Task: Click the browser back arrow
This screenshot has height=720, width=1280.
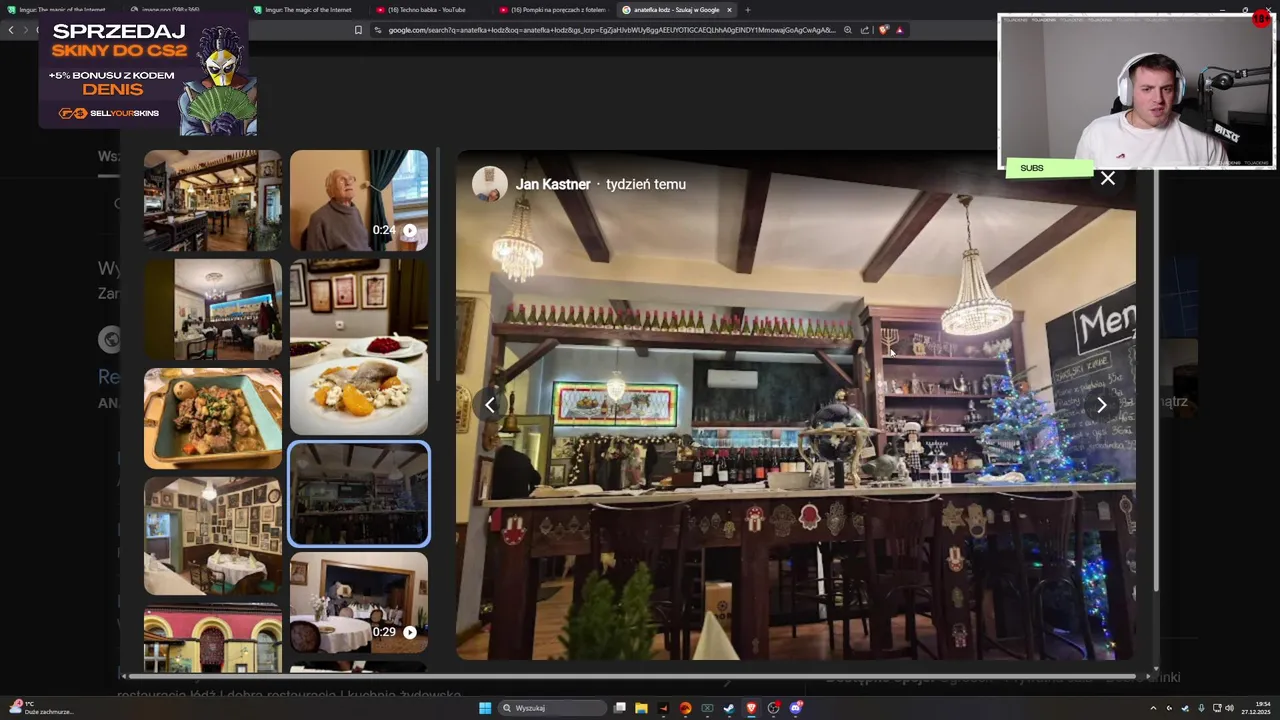Action: pyautogui.click(x=11, y=30)
